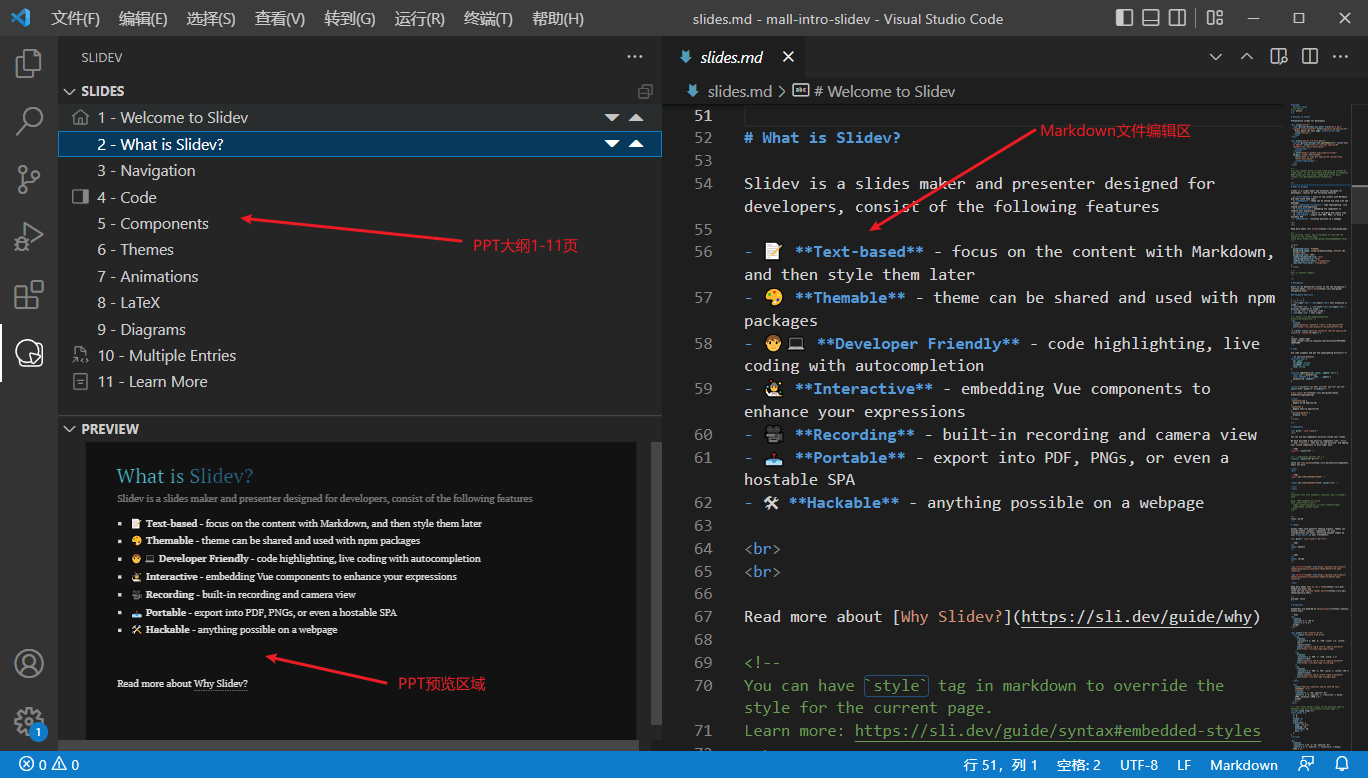Image resolution: width=1368 pixels, height=778 pixels.
Task: Open sli.dev/guide/syntax#embedded-styles link
Action: click(x=1058, y=731)
